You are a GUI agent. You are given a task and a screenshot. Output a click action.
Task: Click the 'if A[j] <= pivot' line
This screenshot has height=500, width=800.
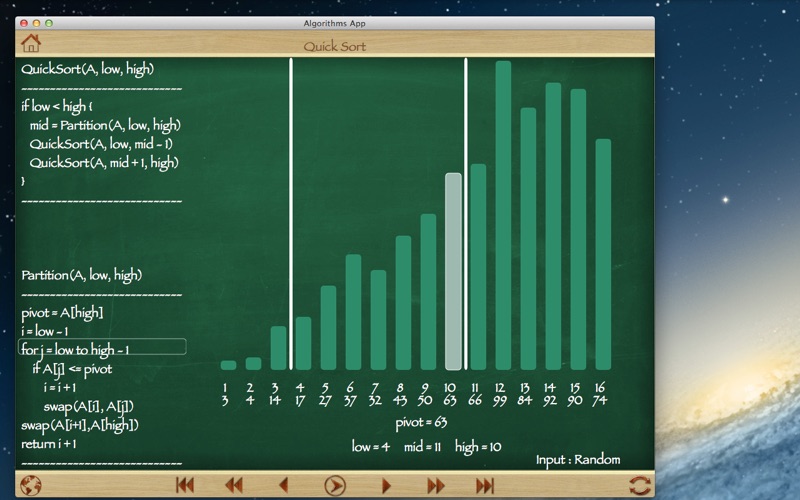(x=72, y=369)
